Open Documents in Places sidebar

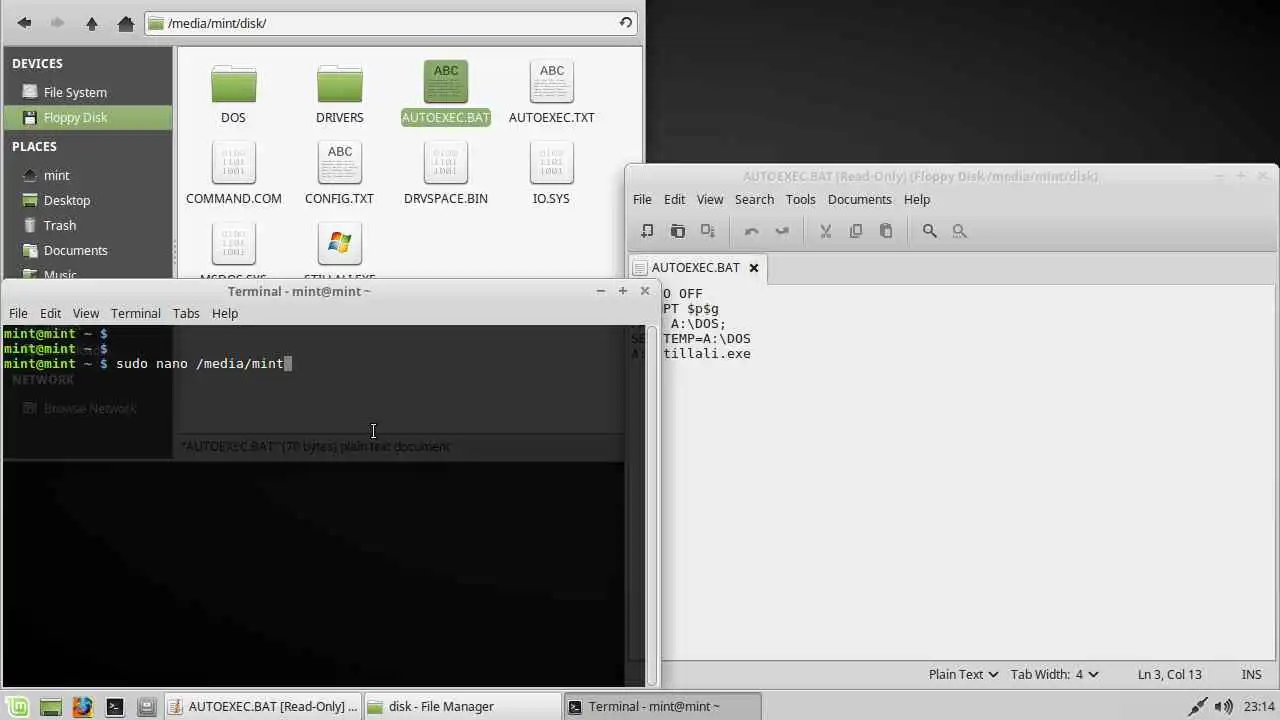86,250
